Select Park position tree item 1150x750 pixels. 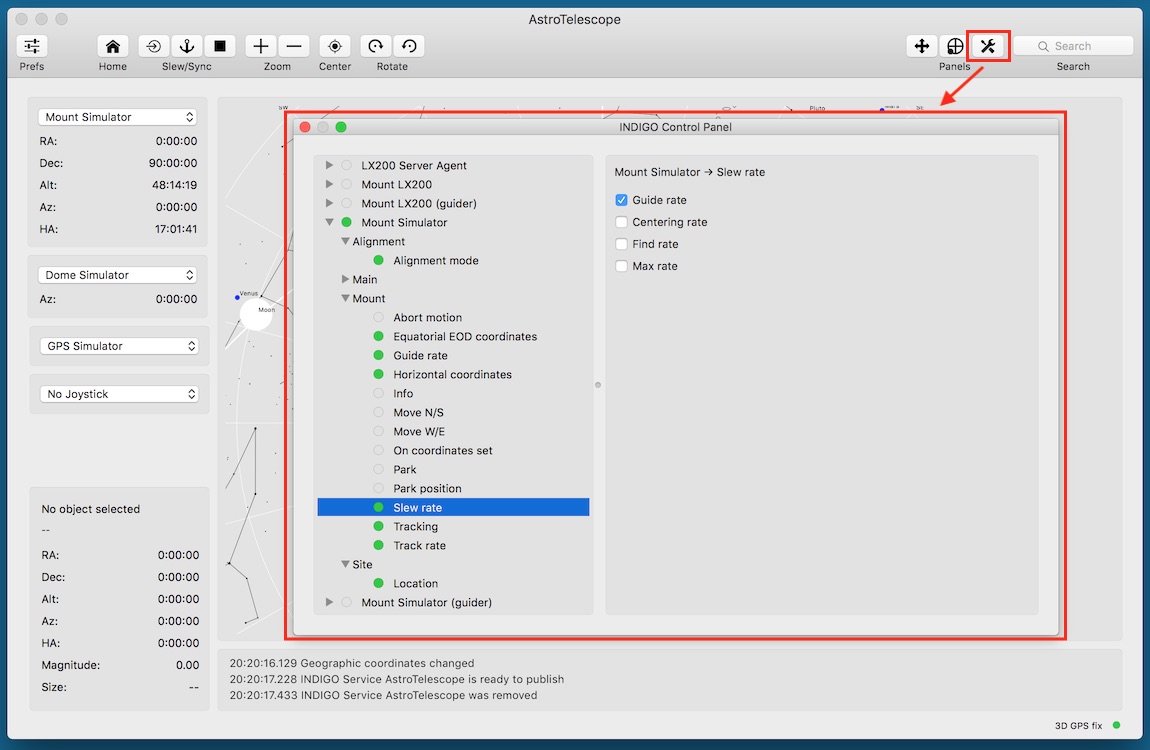tap(428, 489)
